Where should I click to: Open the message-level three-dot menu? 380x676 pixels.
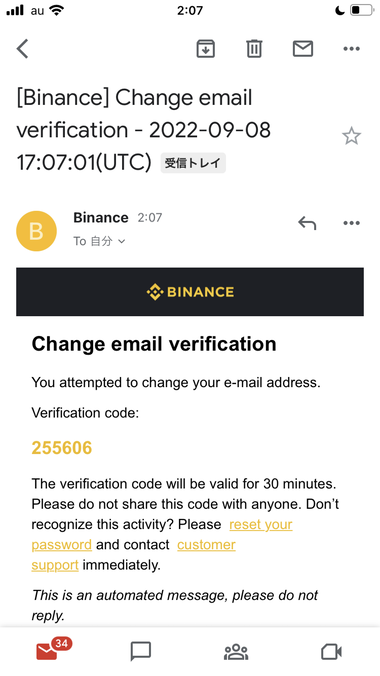tap(352, 223)
